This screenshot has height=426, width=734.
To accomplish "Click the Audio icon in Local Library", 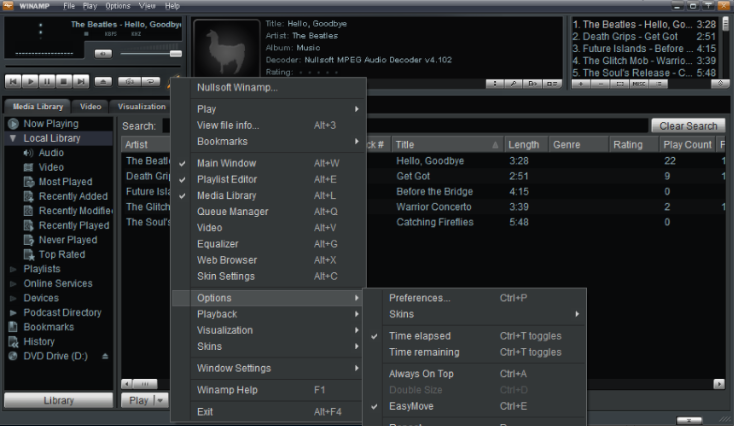I will [x=29, y=153].
